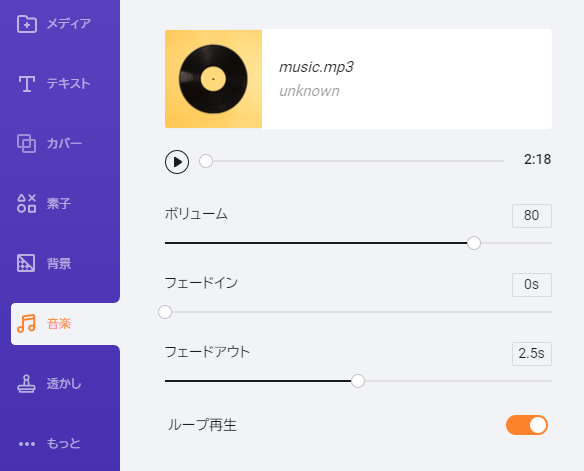Click the fade-in value field 0s
The width and height of the screenshot is (584, 471).
click(x=532, y=285)
